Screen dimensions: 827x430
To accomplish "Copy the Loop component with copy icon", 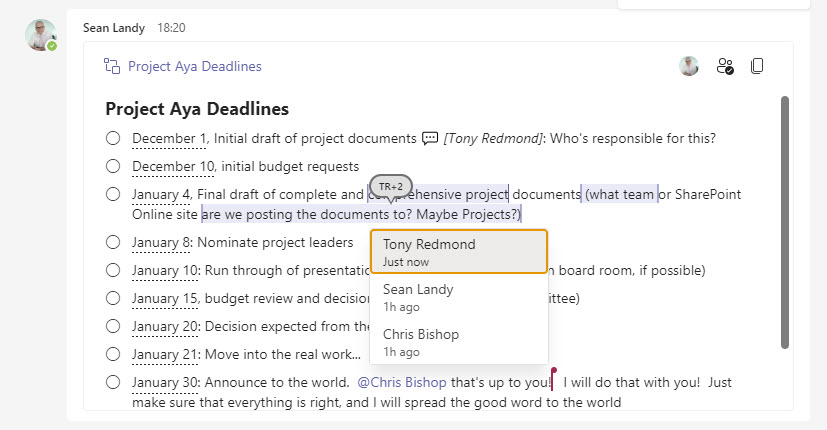I will click(757, 66).
